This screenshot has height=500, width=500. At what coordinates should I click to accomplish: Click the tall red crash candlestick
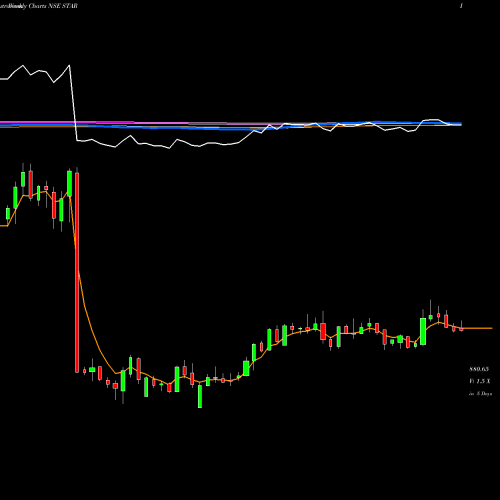point(77,272)
